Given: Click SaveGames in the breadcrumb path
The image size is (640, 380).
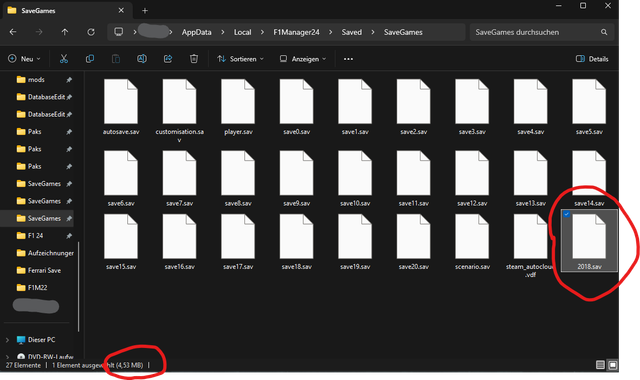Looking at the screenshot, I should [x=403, y=32].
